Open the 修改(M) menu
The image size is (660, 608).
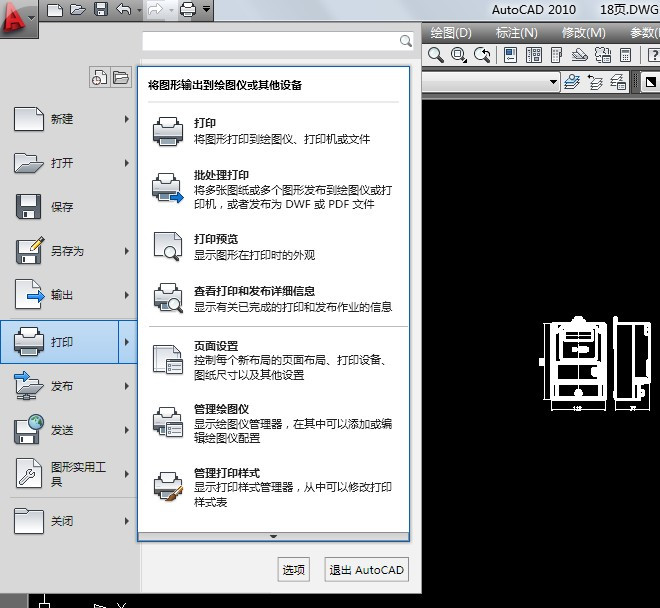(583, 32)
